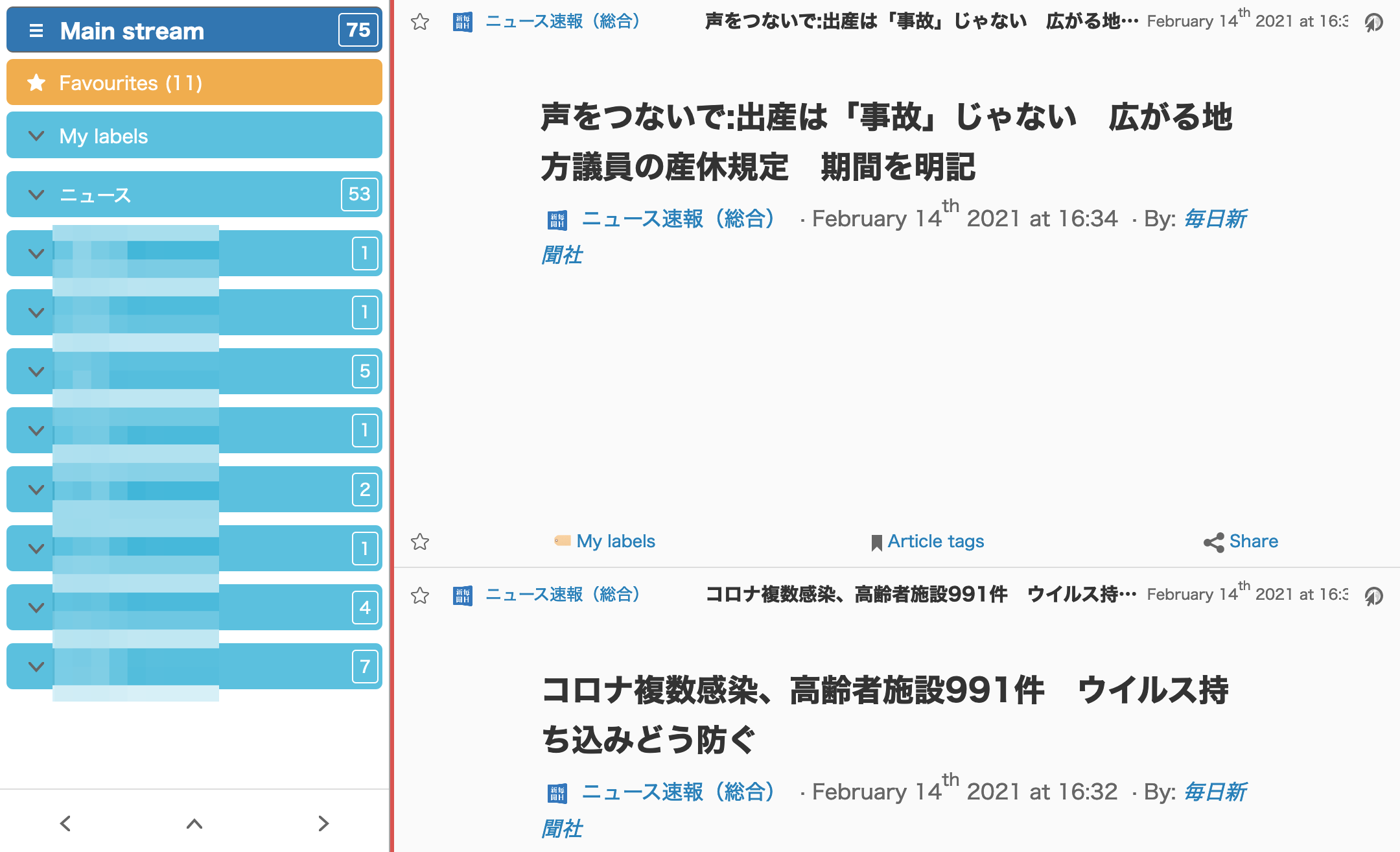Jump up with the bottom up-arrow

coord(194,823)
